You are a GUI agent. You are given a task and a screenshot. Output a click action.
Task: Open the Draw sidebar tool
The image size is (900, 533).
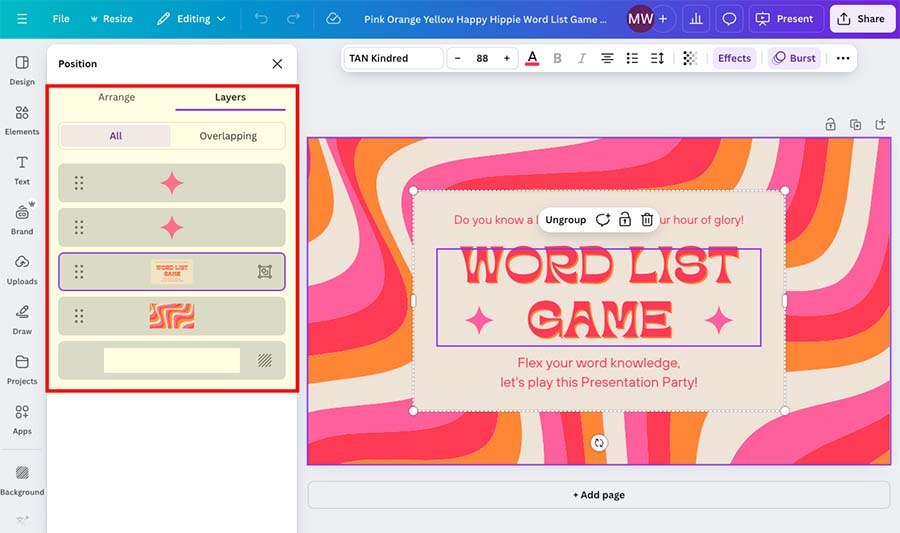(22, 320)
